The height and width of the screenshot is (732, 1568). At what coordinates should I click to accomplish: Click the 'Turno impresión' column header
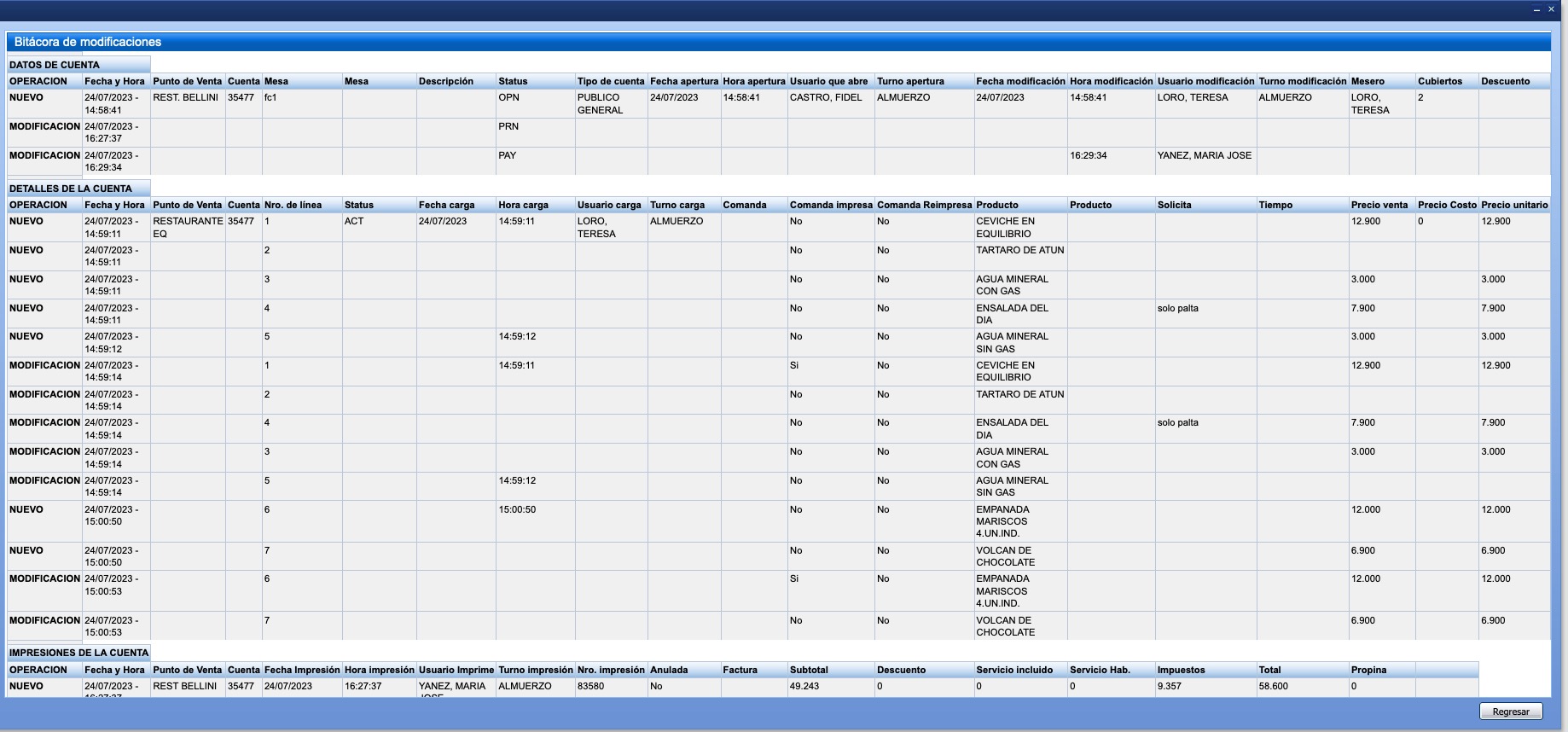(536, 670)
